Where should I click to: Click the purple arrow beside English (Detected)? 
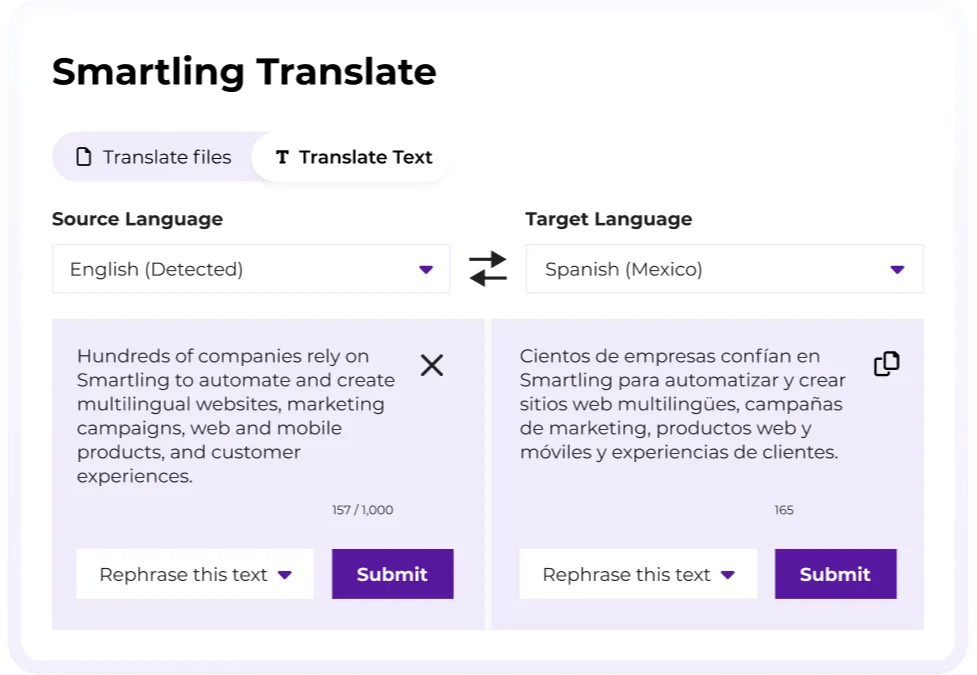pyautogui.click(x=426, y=270)
